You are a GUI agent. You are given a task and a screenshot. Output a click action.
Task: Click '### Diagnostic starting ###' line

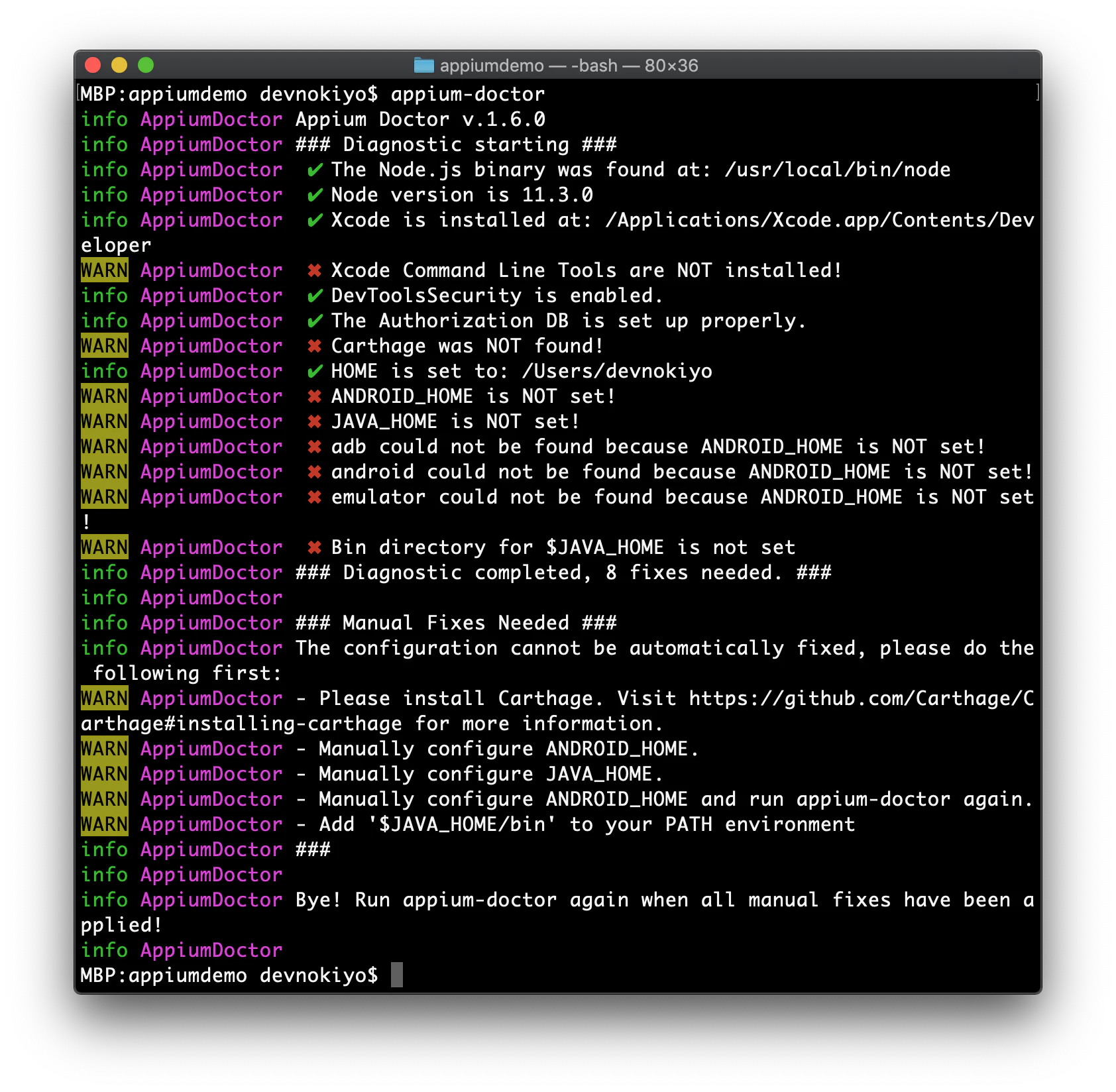(x=456, y=144)
